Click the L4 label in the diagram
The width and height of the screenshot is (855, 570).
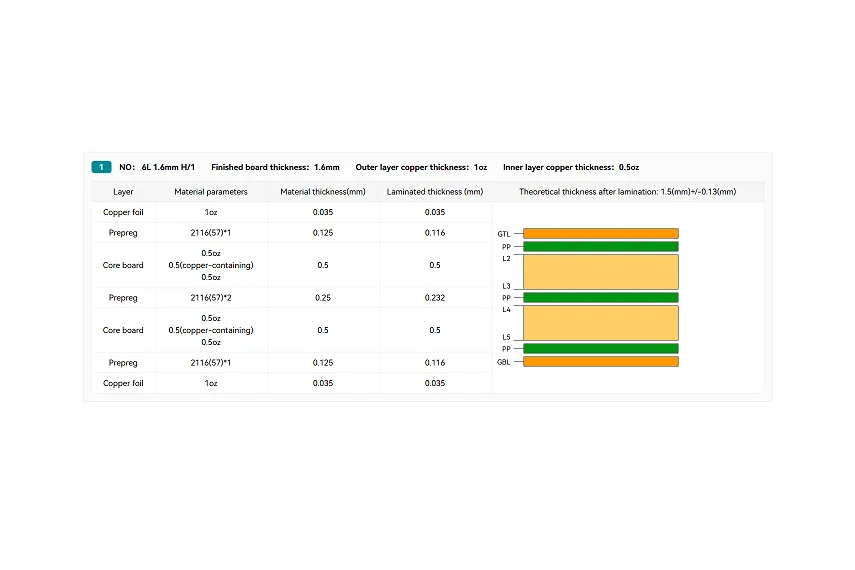(x=507, y=310)
